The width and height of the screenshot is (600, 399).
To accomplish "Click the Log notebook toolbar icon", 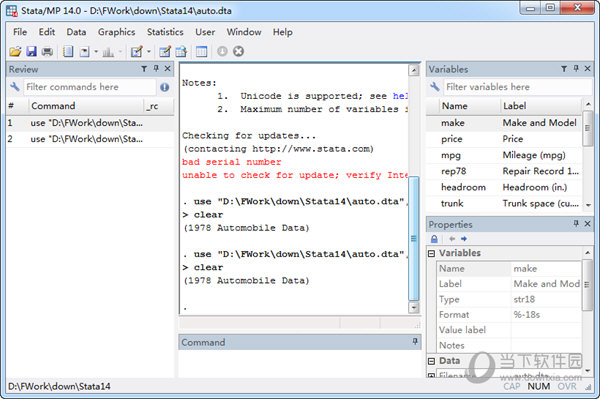I will 68,51.
